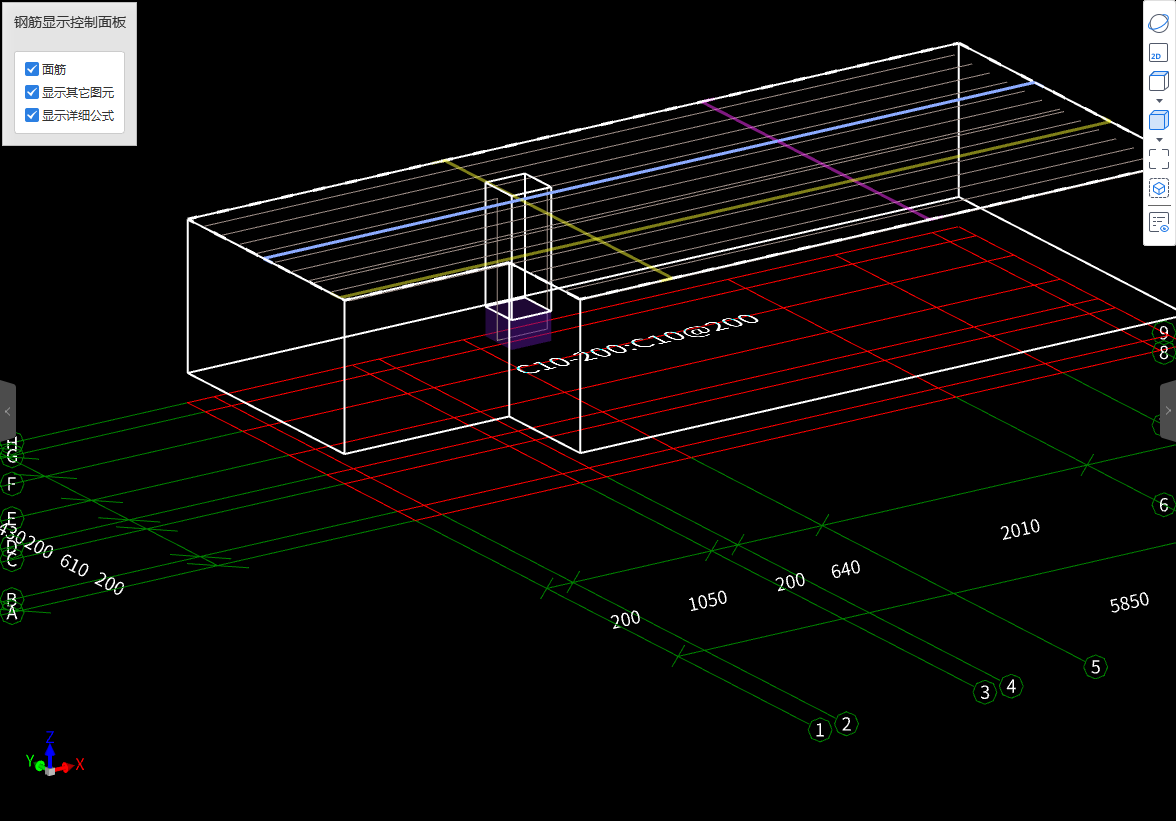Uncheck the 面筋 checkbox
1176x821 pixels.
pos(32,69)
